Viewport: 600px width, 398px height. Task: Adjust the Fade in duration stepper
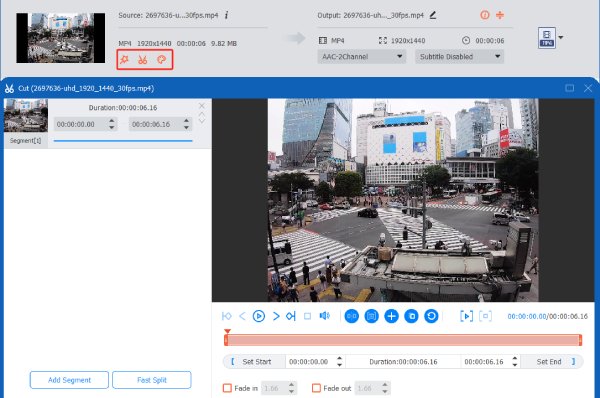[x=292, y=388]
